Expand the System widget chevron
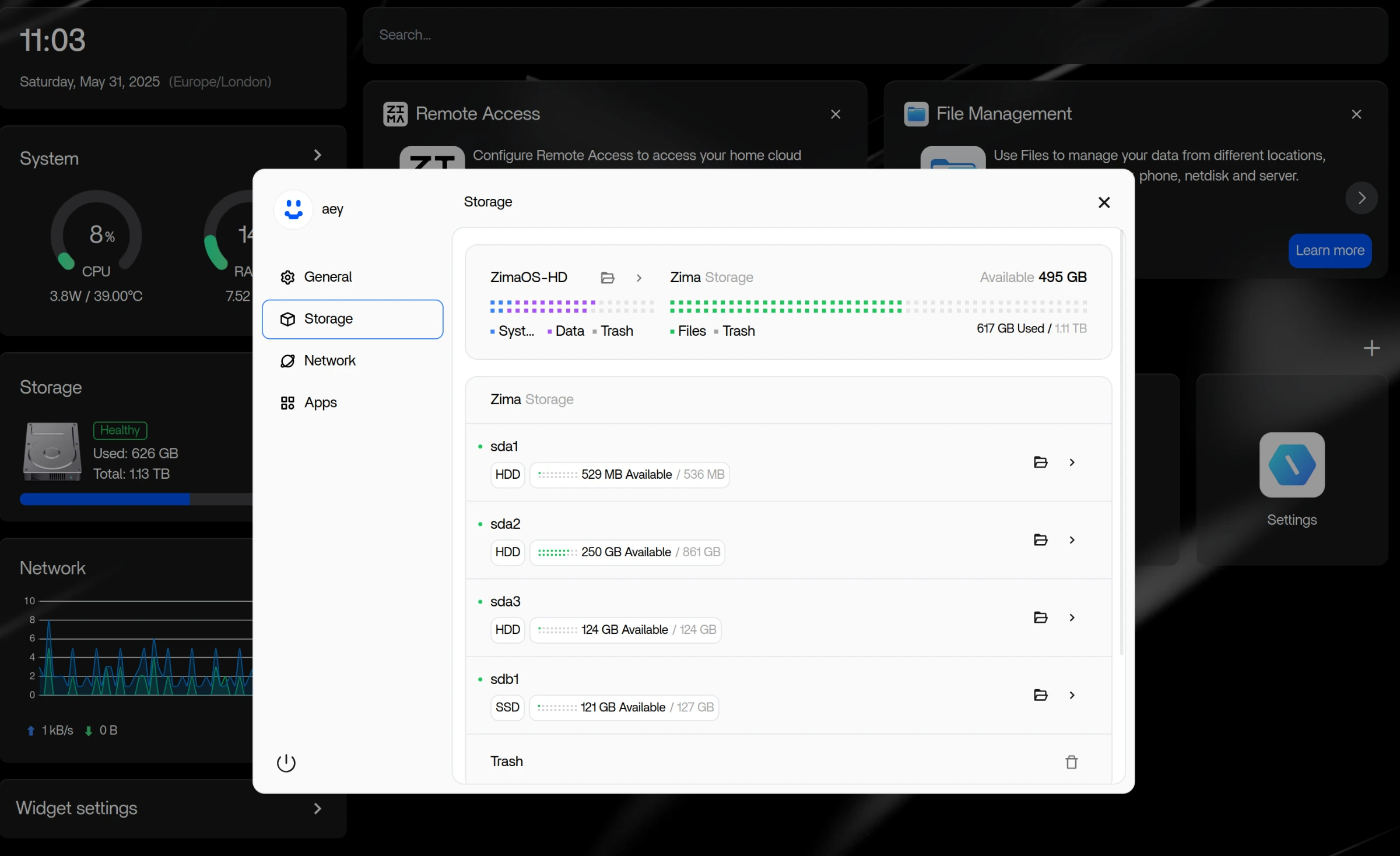Screen dimensions: 1400x856 [x=317, y=155]
